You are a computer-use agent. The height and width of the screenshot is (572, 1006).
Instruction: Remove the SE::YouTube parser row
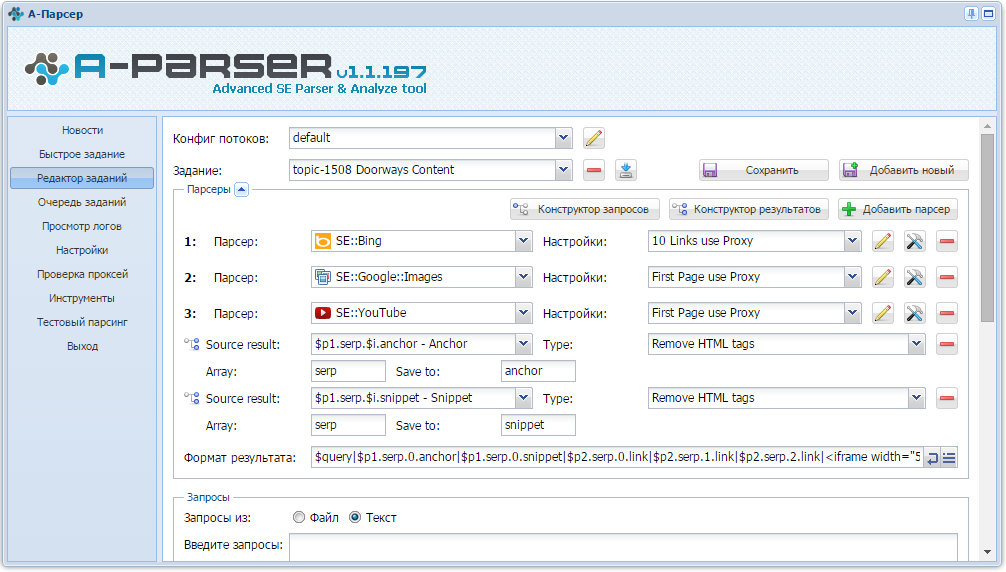click(x=946, y=314)
